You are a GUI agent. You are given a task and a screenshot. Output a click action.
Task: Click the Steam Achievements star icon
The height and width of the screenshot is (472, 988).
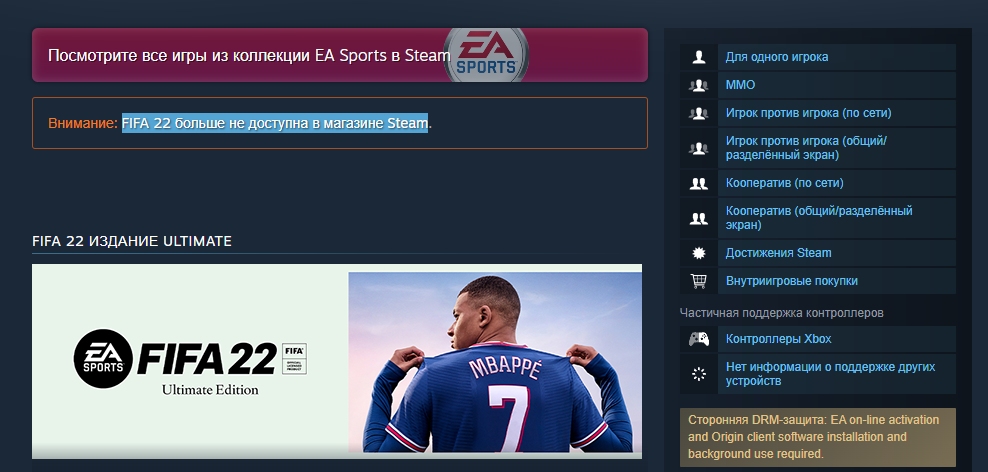tap(698, 253)
